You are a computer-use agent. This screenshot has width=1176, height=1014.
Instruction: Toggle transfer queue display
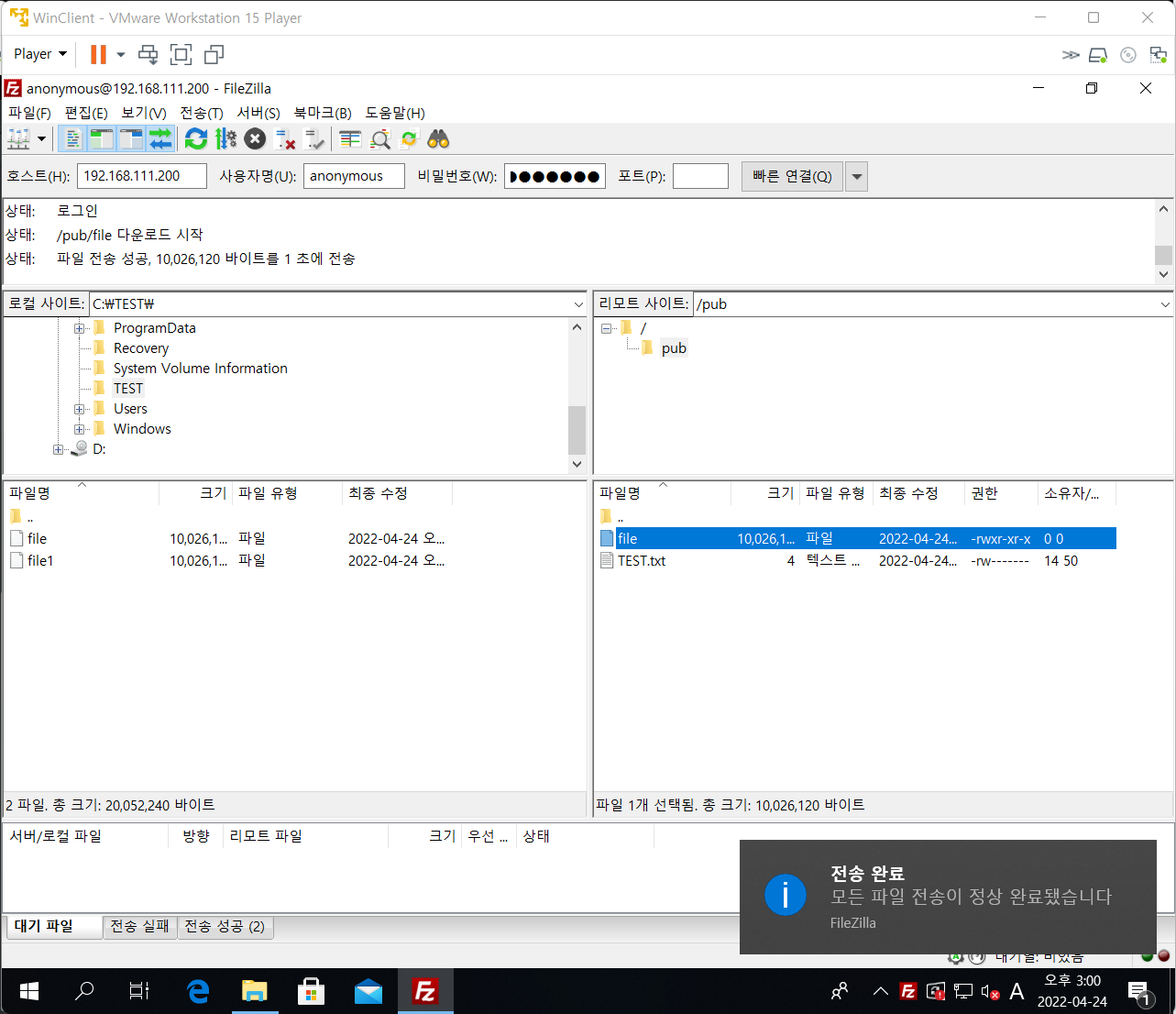160,139
